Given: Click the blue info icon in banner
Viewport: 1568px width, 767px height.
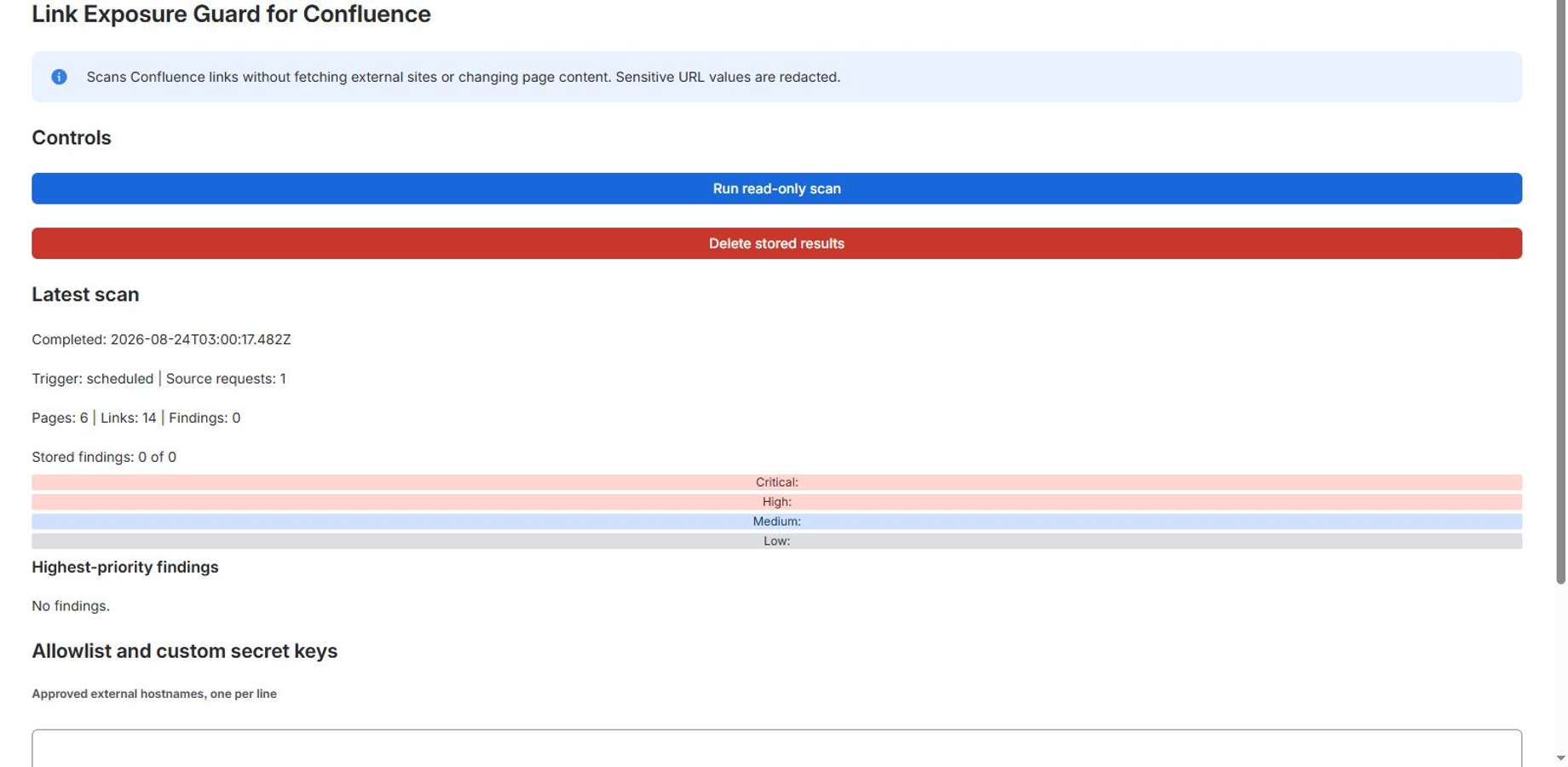Looking at the screenshot, I should (x=59, y=77).
